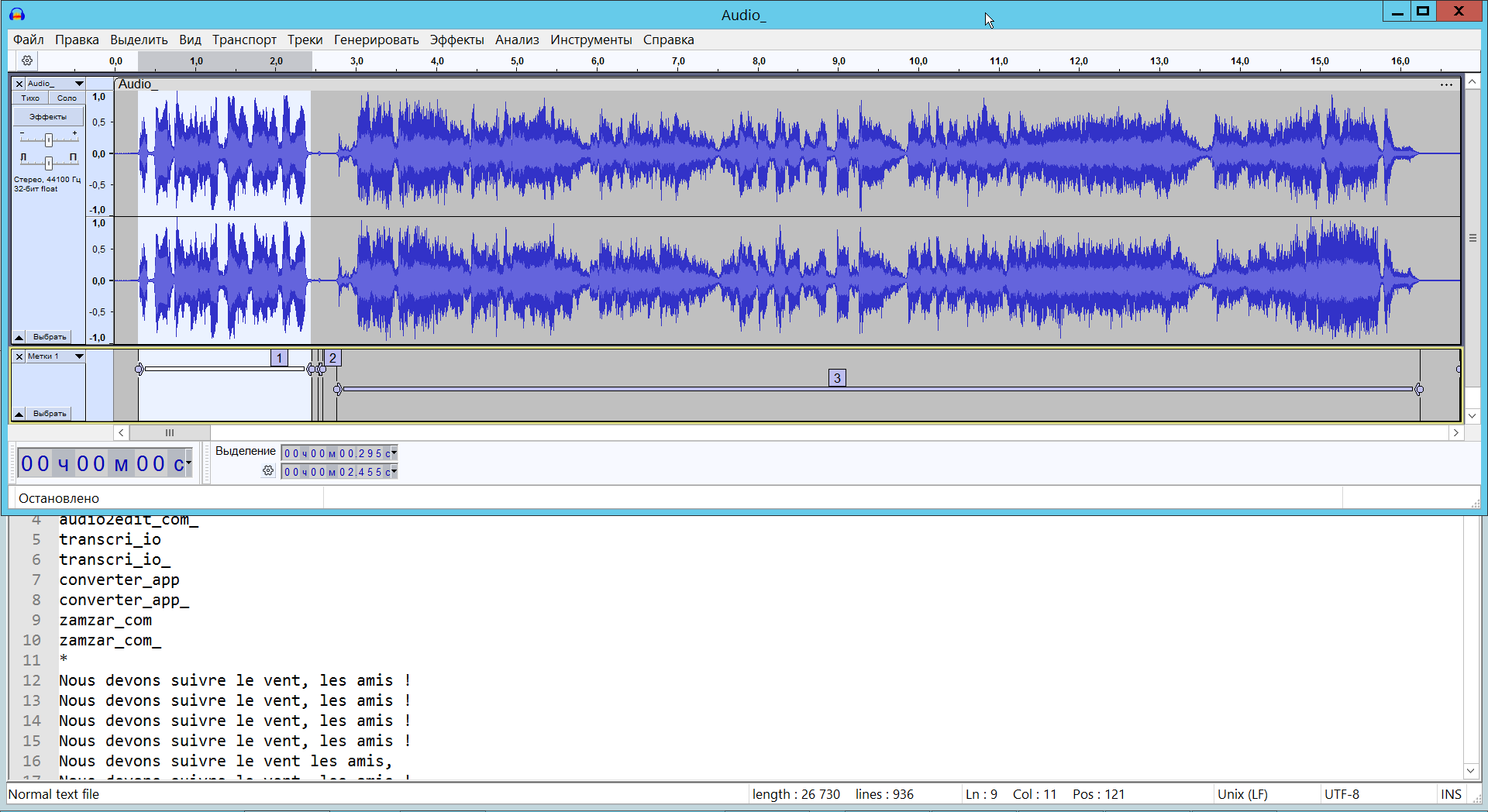
Task: Open the timeline options gear icon
Action: (27, 60)
